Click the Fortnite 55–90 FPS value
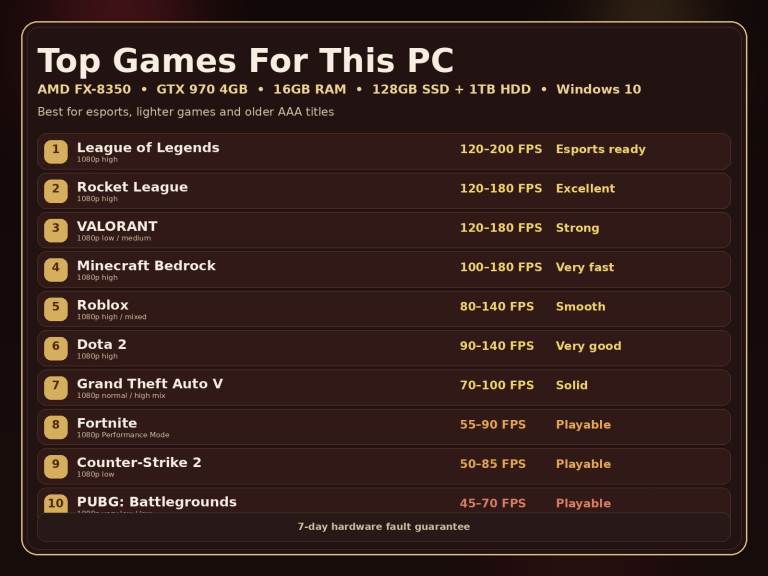Image resolution: width=768 pixels, height=576 pixels. tap(492, 425)
